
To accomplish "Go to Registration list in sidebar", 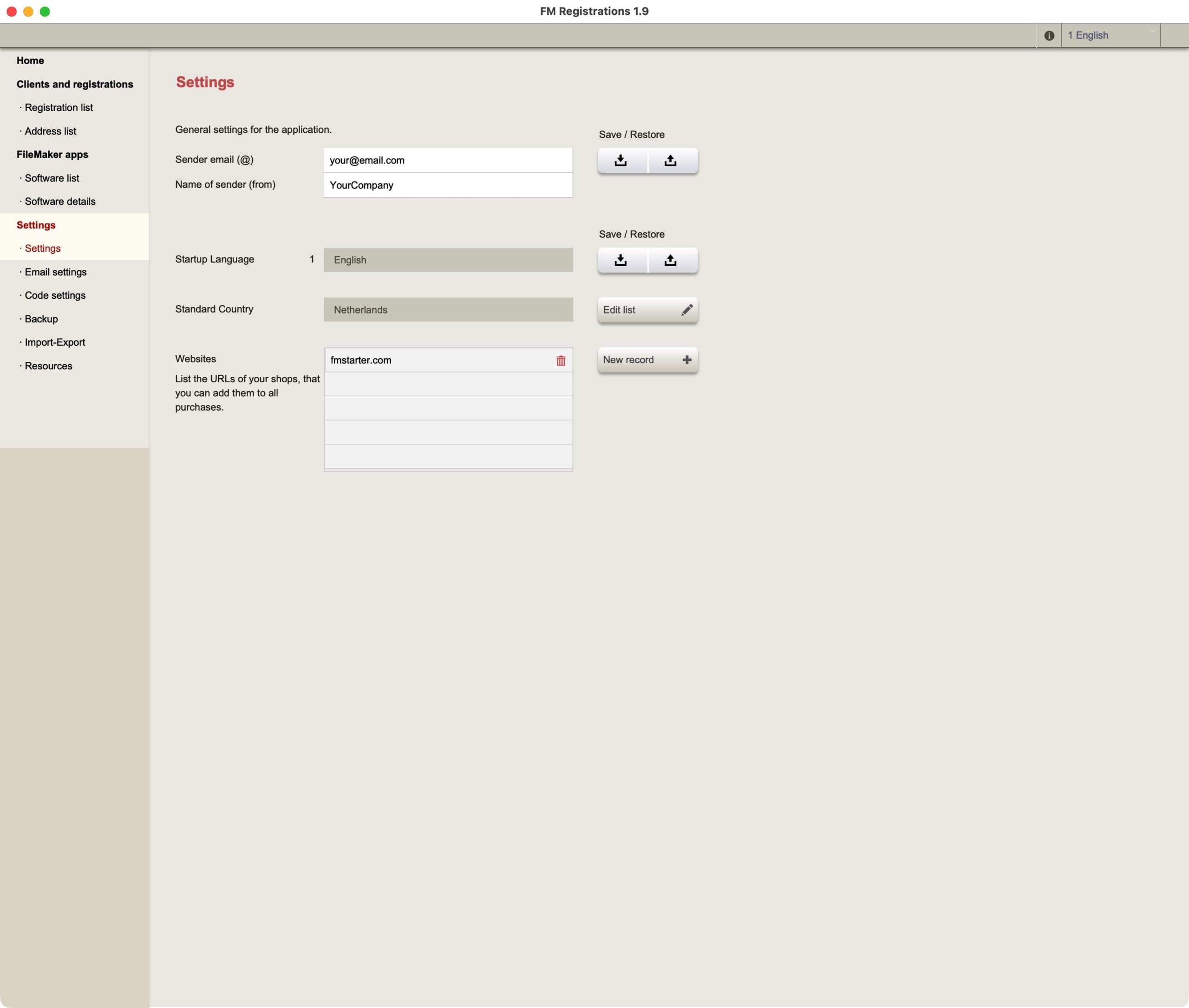I will [58, 107].
